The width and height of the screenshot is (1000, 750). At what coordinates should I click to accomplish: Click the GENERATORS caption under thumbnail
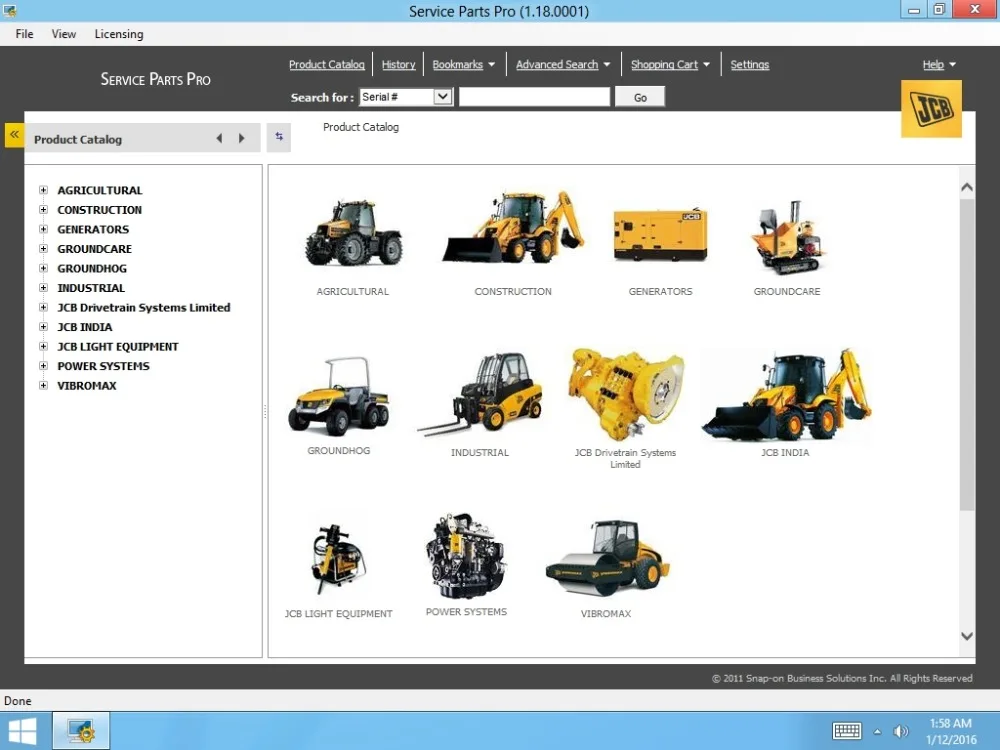tap(660, 291)
